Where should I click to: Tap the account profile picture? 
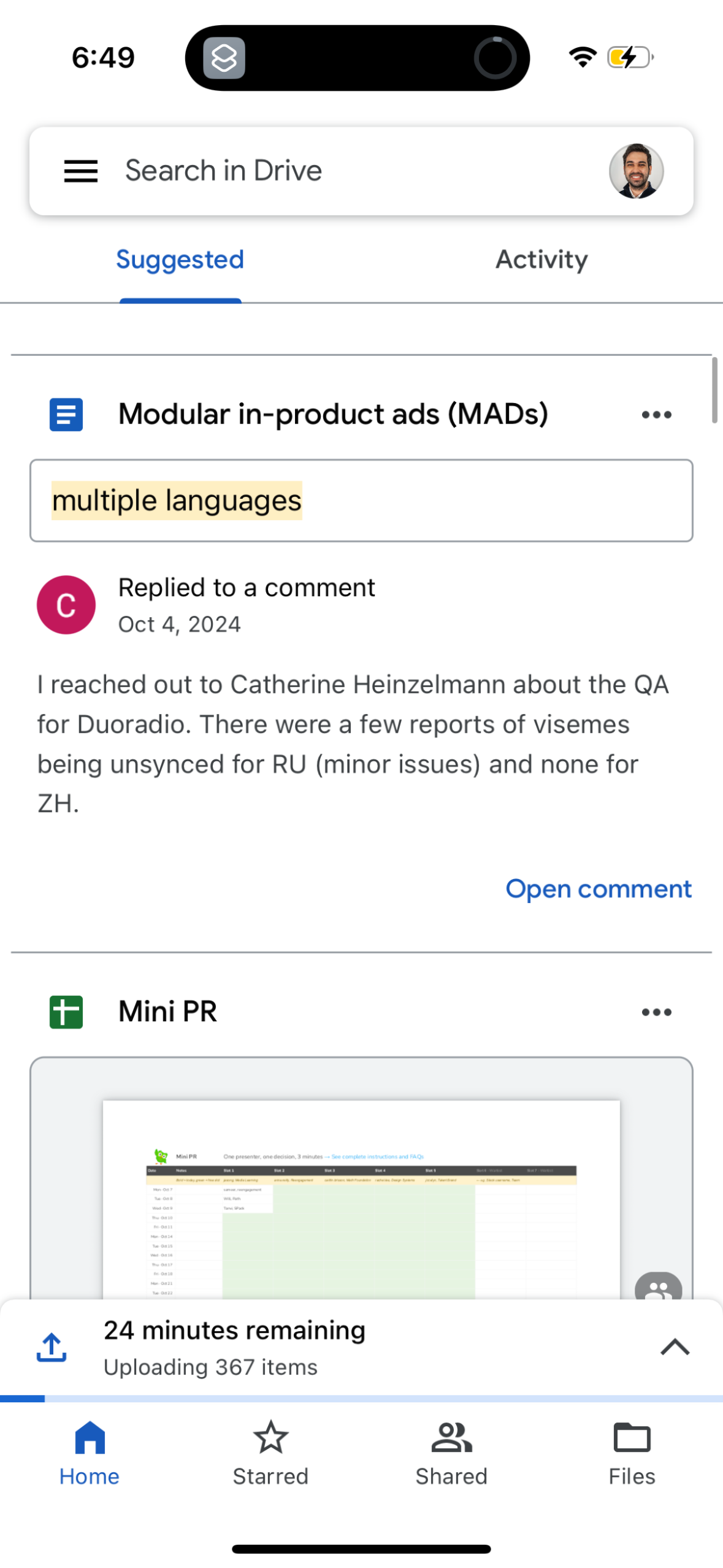click(x=635, y=171)
